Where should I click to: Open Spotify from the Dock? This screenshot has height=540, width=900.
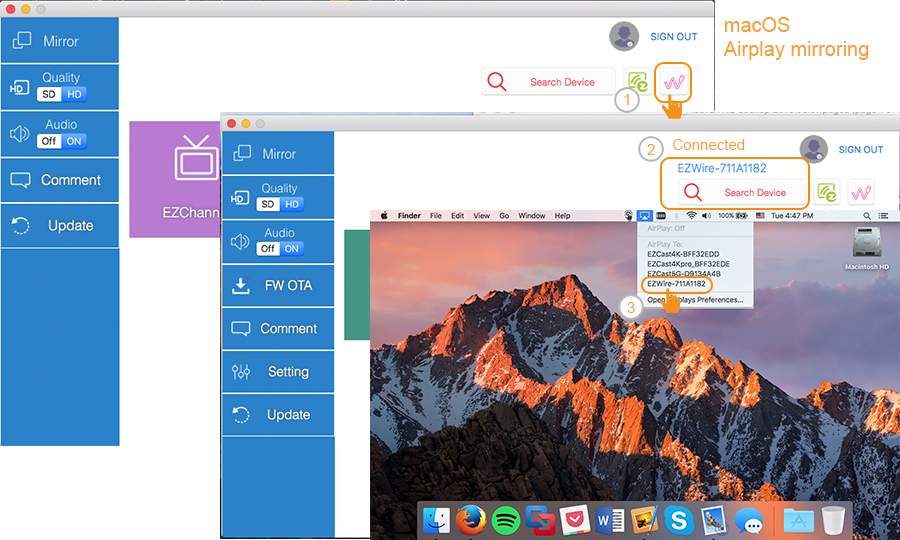(x=505, y=520)
